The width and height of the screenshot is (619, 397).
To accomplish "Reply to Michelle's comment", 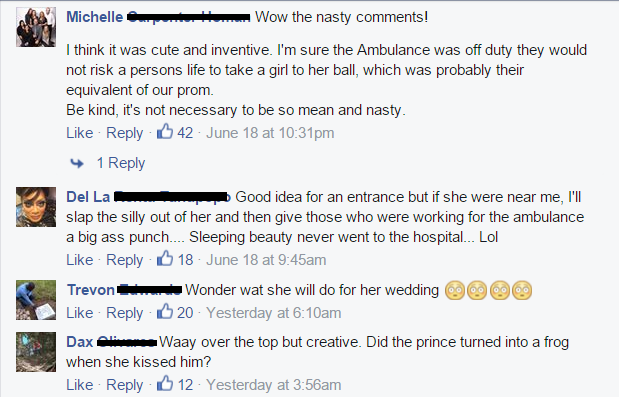I will pos(124,133).
